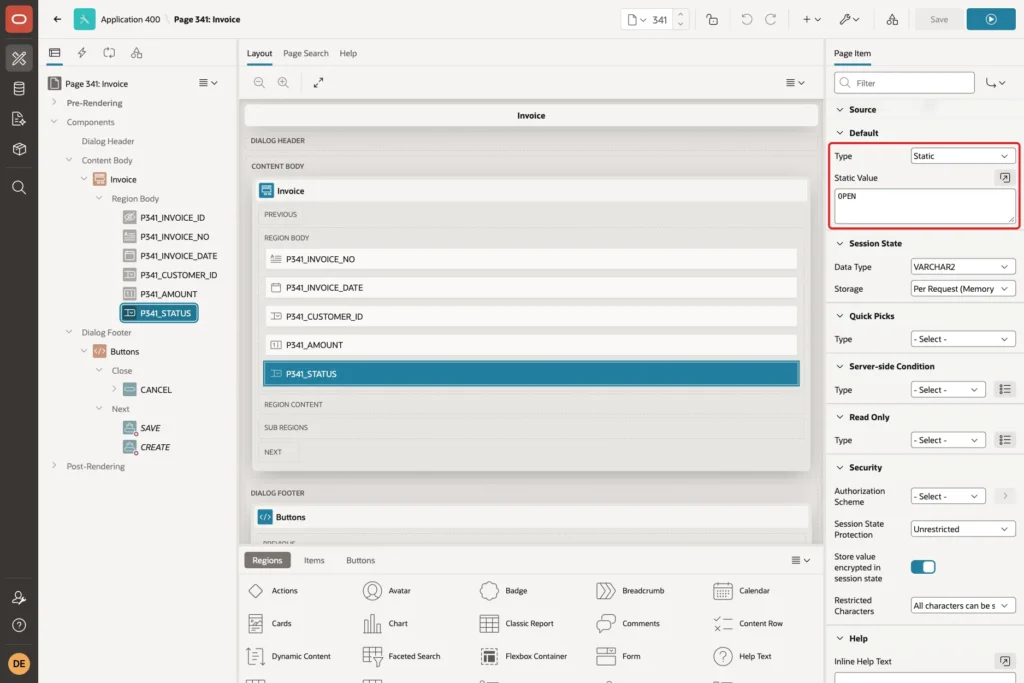Viewport: 1024px width, 683px height.
Task: Expand the Post-Rendering tree node
Action: [x=54, y=466]
